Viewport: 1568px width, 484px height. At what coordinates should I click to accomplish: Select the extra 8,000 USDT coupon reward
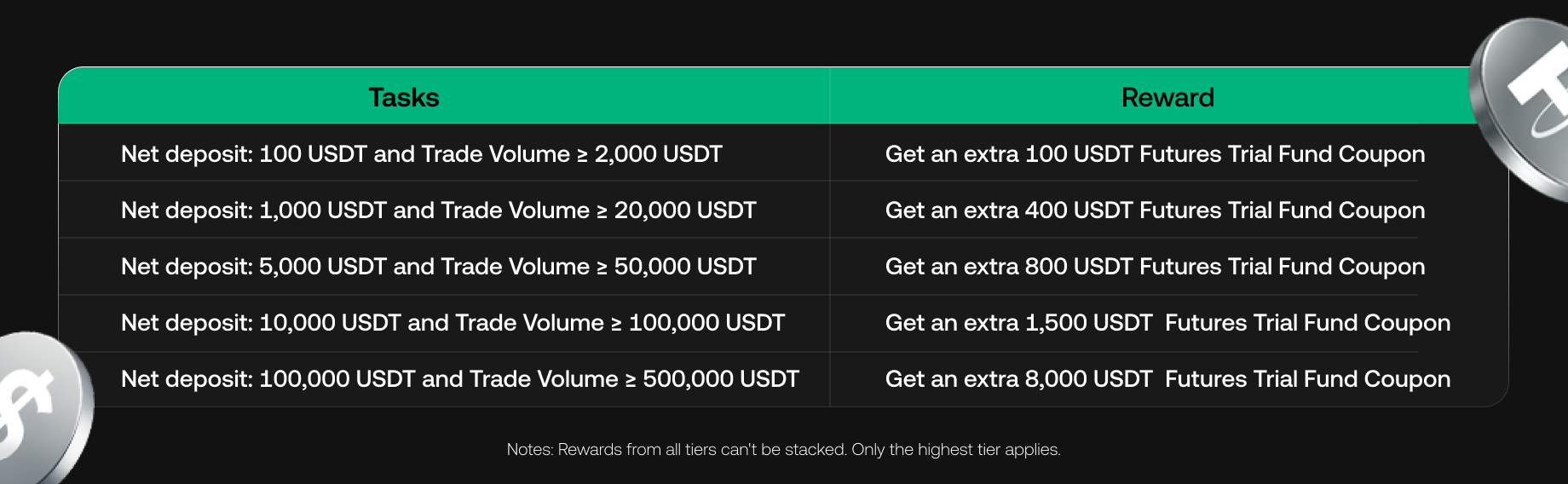[1167, 379]
